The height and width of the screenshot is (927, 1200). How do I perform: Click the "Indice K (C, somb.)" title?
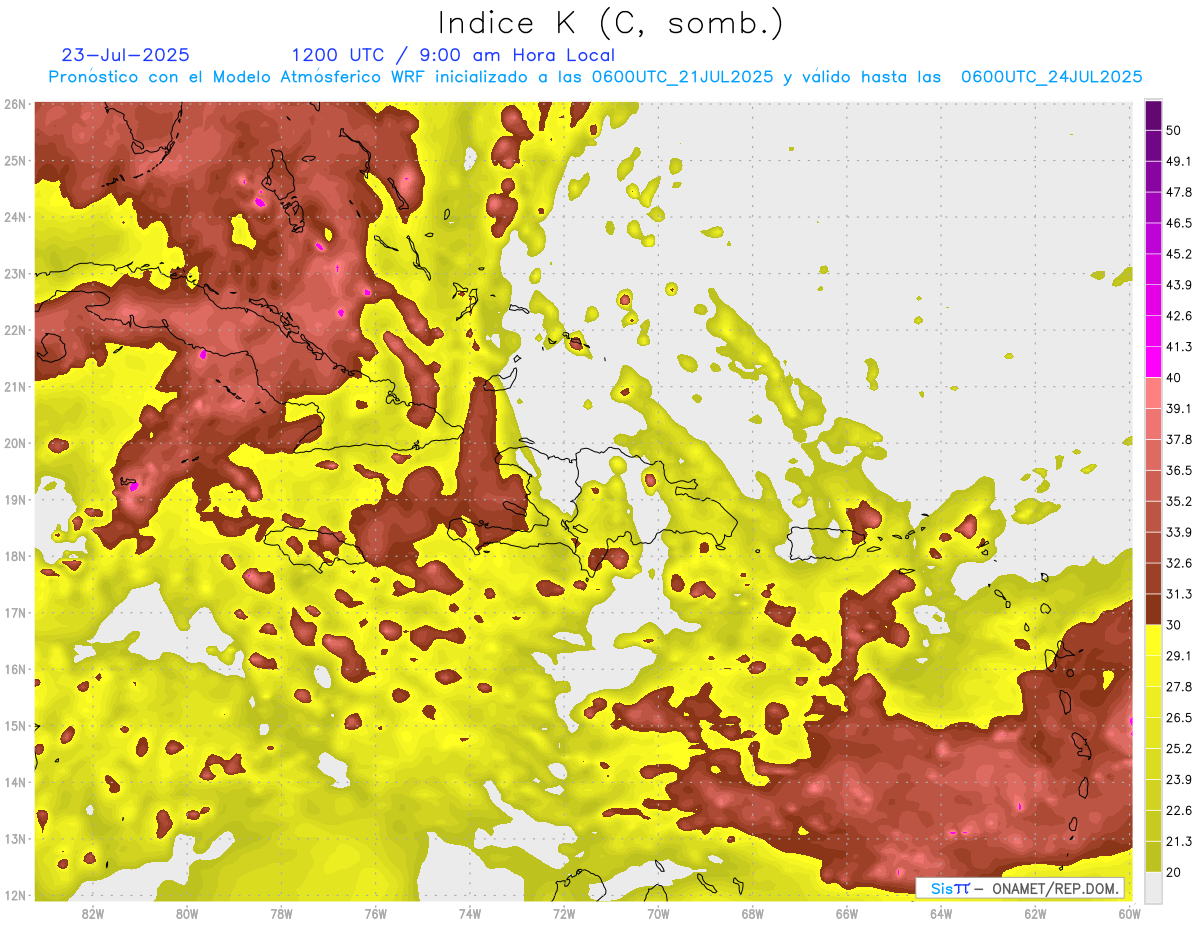pos(610,23)
